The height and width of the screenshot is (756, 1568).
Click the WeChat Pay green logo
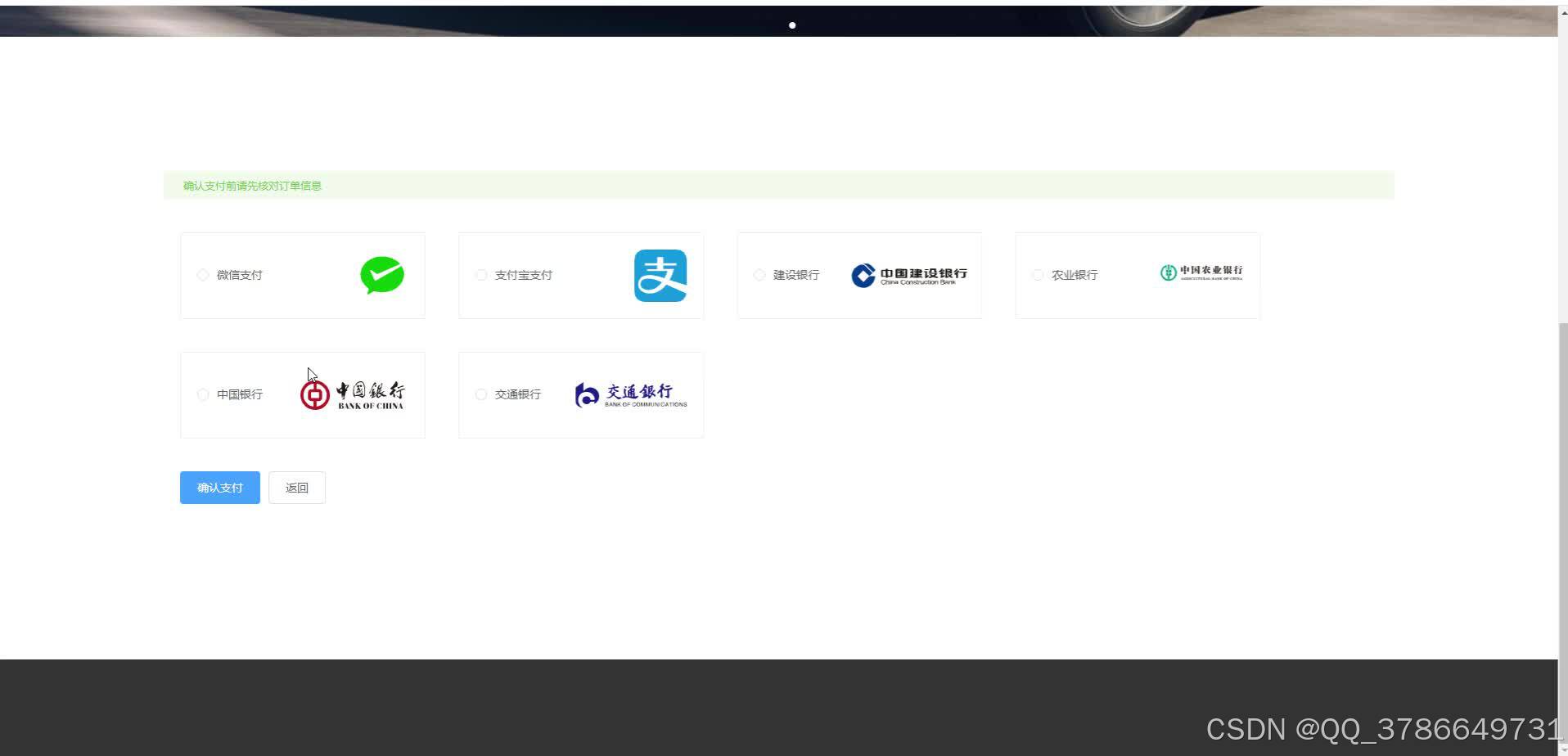coord(382,276)
